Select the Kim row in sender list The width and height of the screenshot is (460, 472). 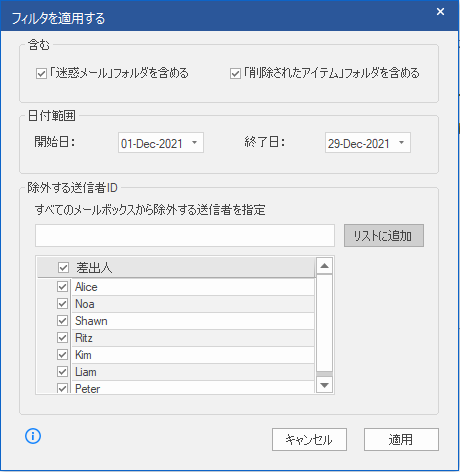click(193, 355)
